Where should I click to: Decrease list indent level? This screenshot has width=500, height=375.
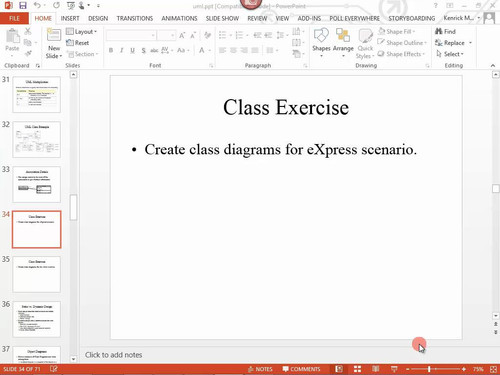pos(257,35)
